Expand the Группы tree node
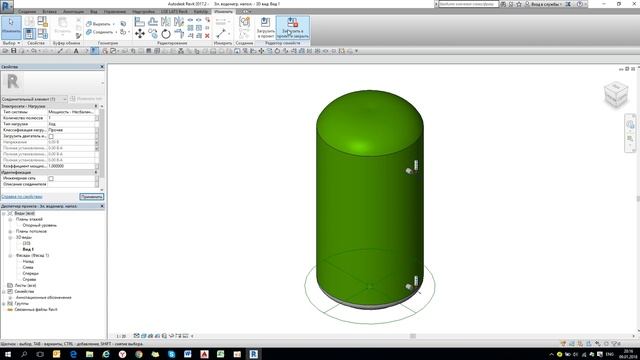 (x=4, y=304)
